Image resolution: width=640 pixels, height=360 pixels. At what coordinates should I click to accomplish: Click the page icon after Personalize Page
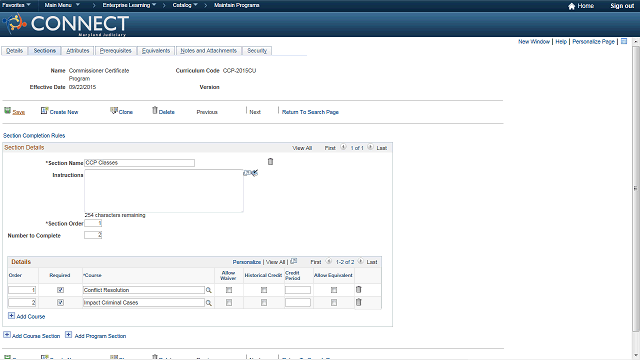pyautogui.click(x=624, y=41)
